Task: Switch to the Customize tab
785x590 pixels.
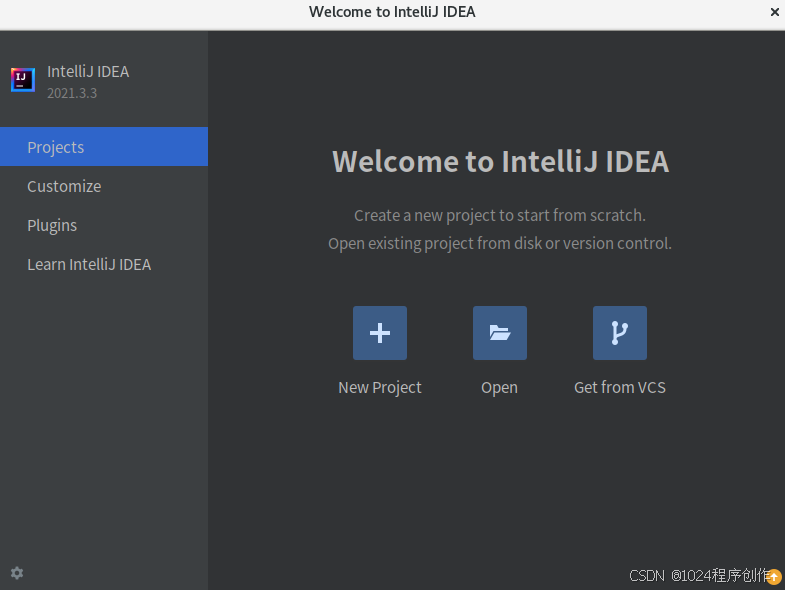Action: [104, 186]
